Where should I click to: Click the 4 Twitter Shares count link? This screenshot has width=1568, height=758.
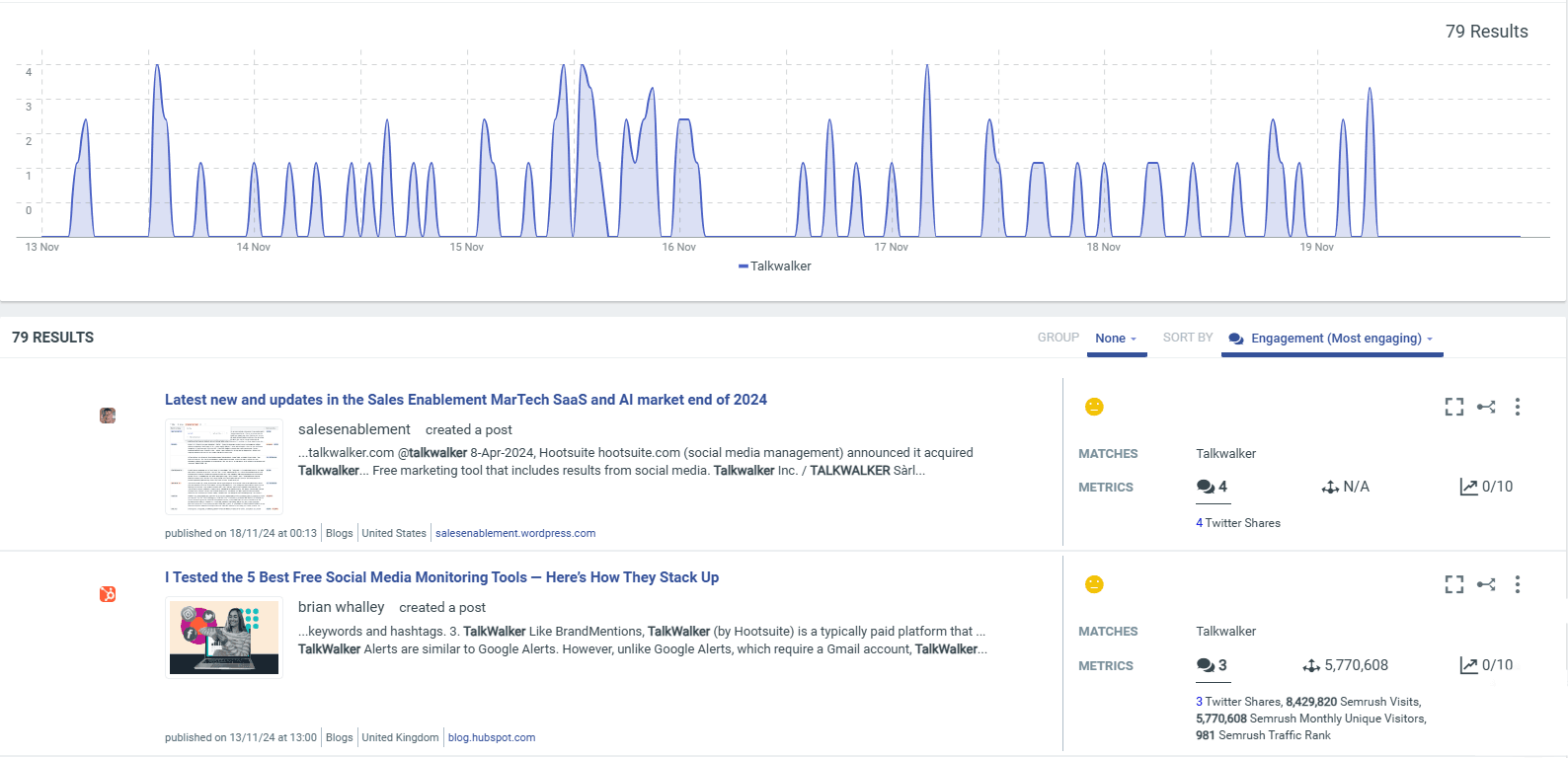[1237, 523]
